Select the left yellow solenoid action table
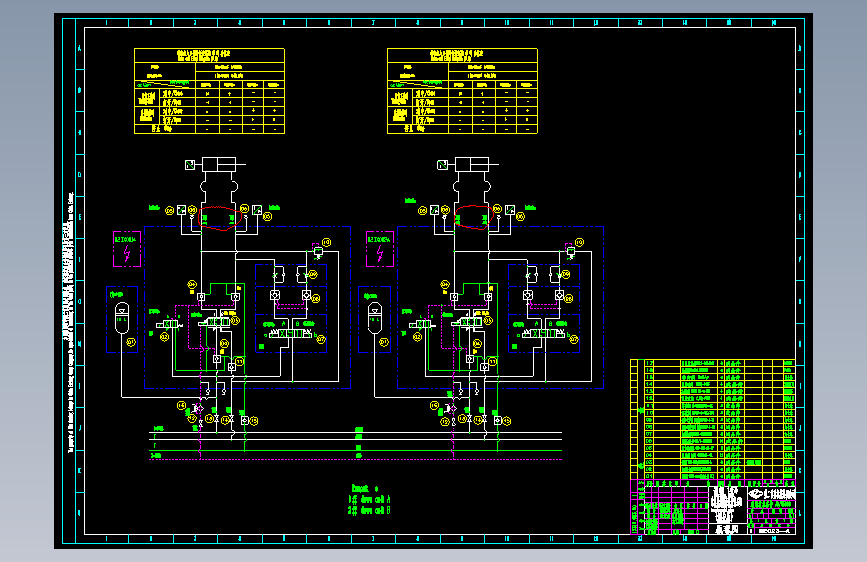 pos(210,91)
